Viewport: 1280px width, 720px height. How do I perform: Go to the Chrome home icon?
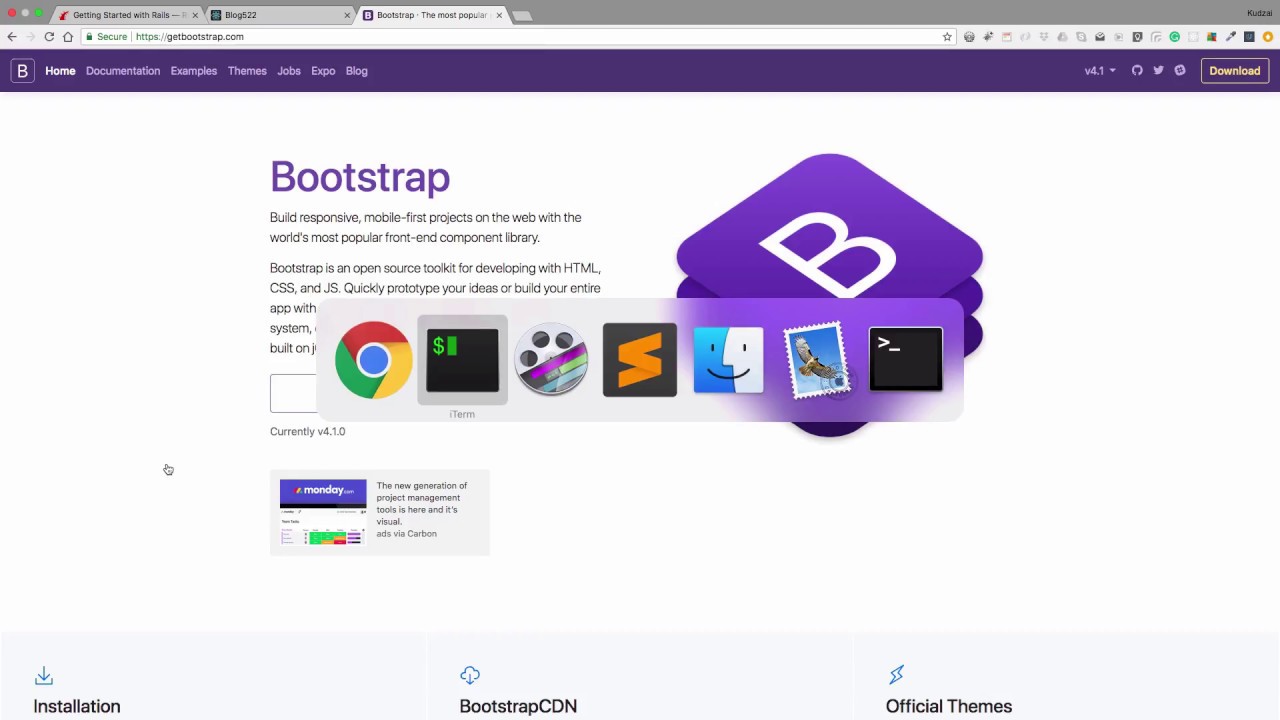click(68, 37)
